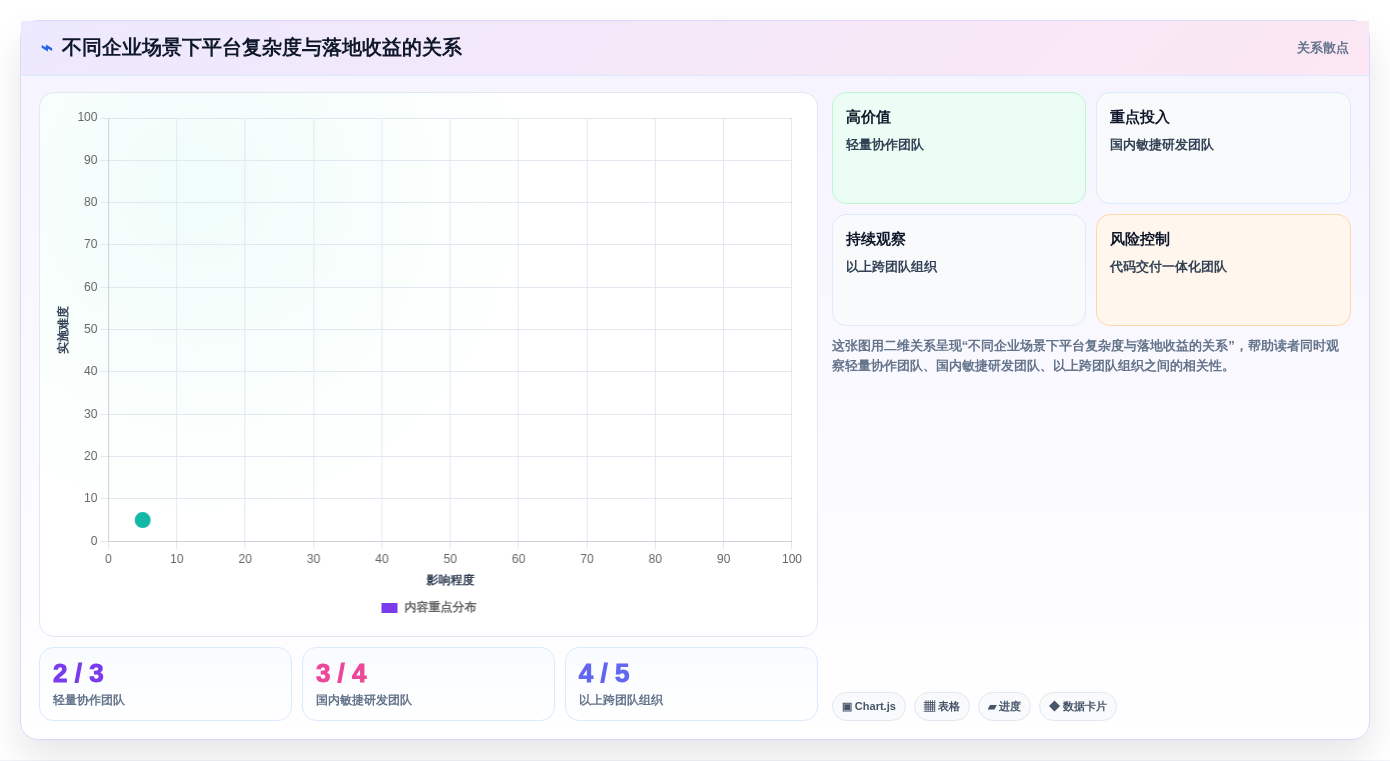Click the lightning icon beside the title

47,48
